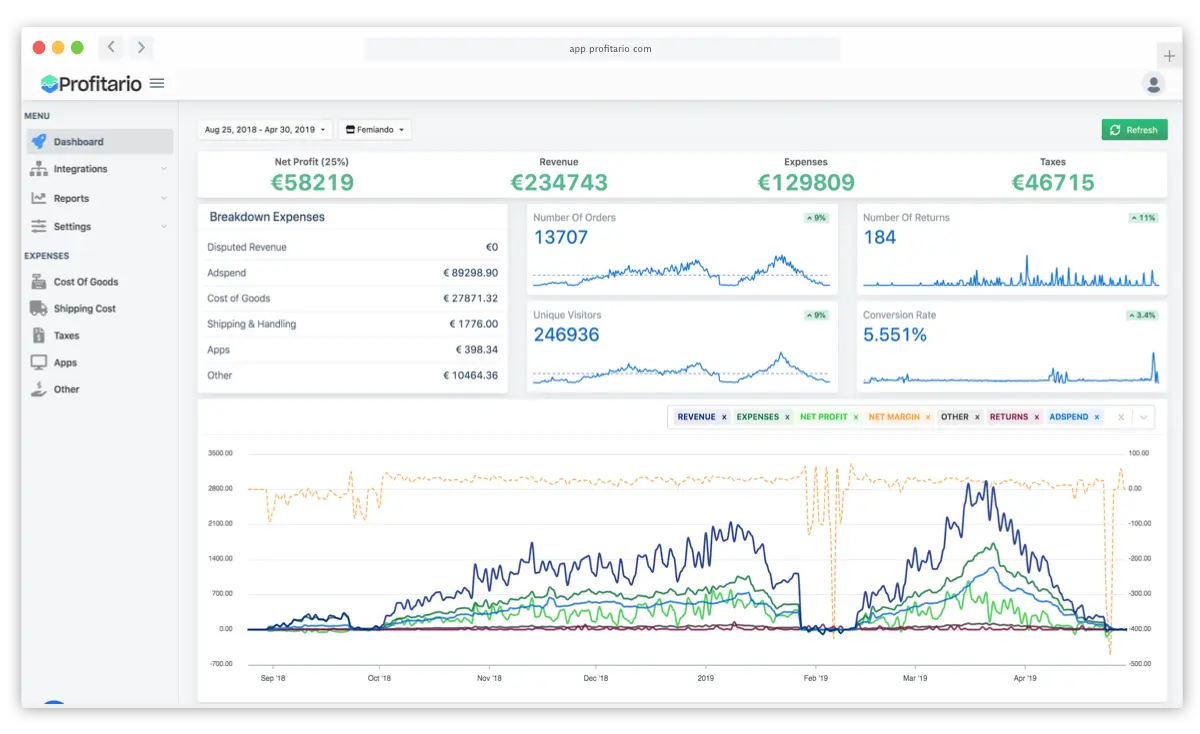Viewport: 1200px width, 734px height.
Task: Expand the Femiando store selector
Action: [x=374, y=129]
